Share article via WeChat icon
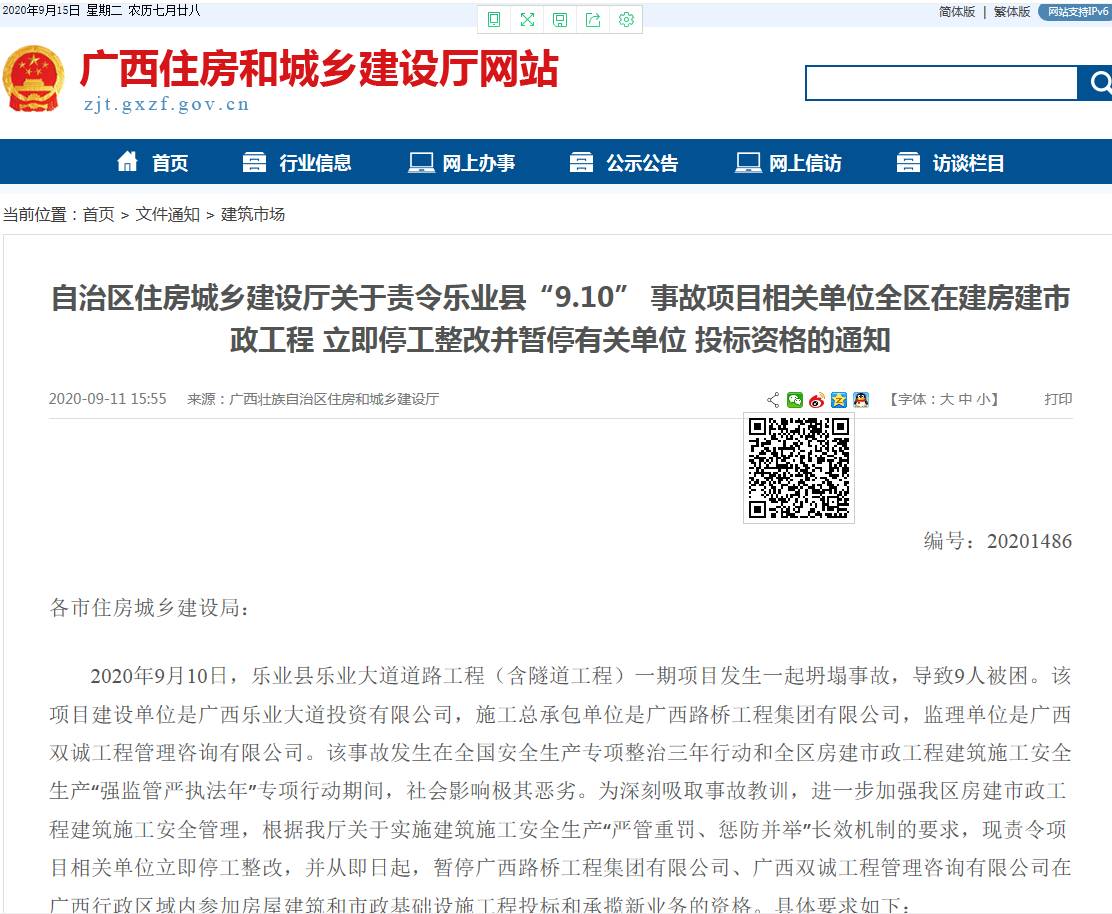This screenshot has width=1112, height=914. (795, 400)
